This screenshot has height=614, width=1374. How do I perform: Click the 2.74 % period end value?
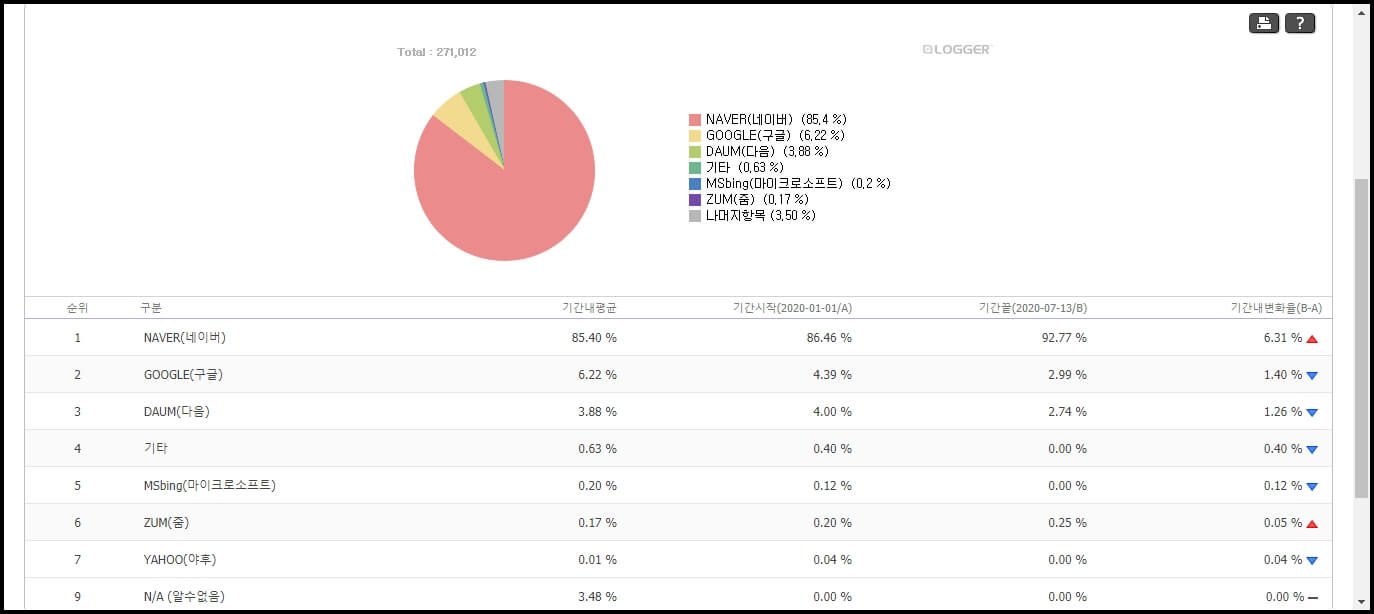coord(1067,412)
